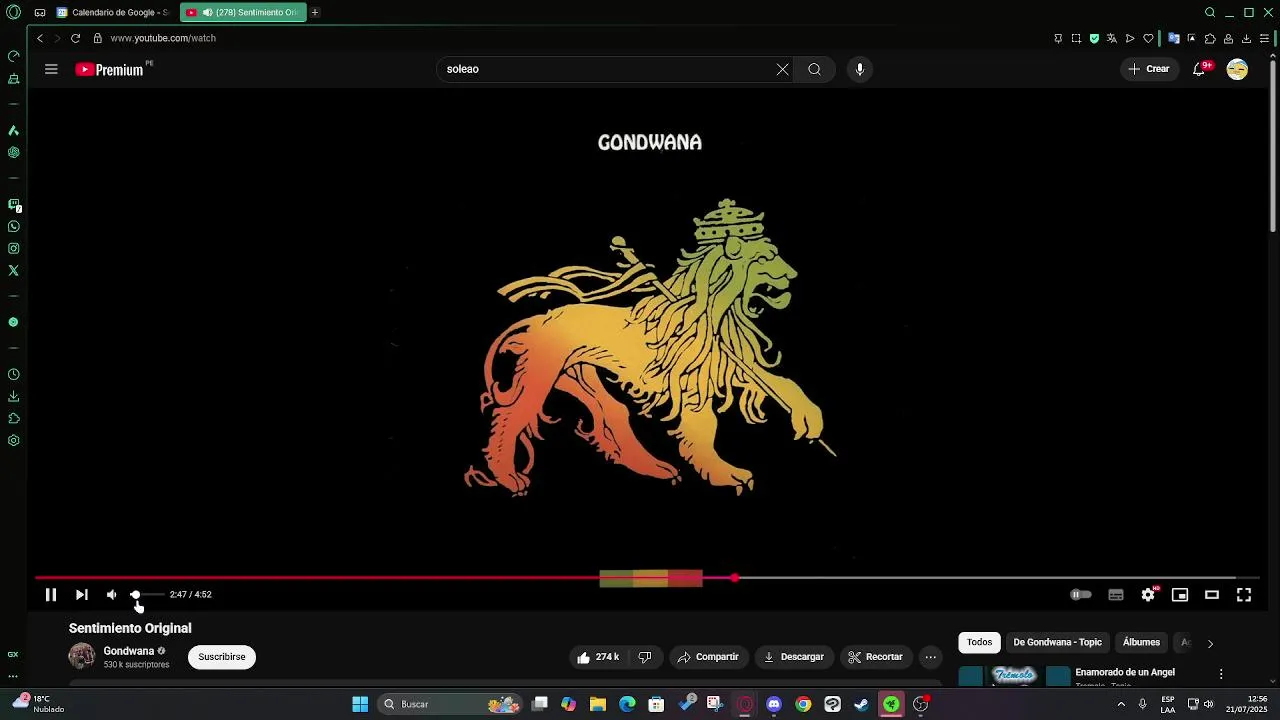Viewport: 1280px width, 720px height.
Task: Open the Gondwana channel name link
Action: pyautogui.click(x=129, y=651)
